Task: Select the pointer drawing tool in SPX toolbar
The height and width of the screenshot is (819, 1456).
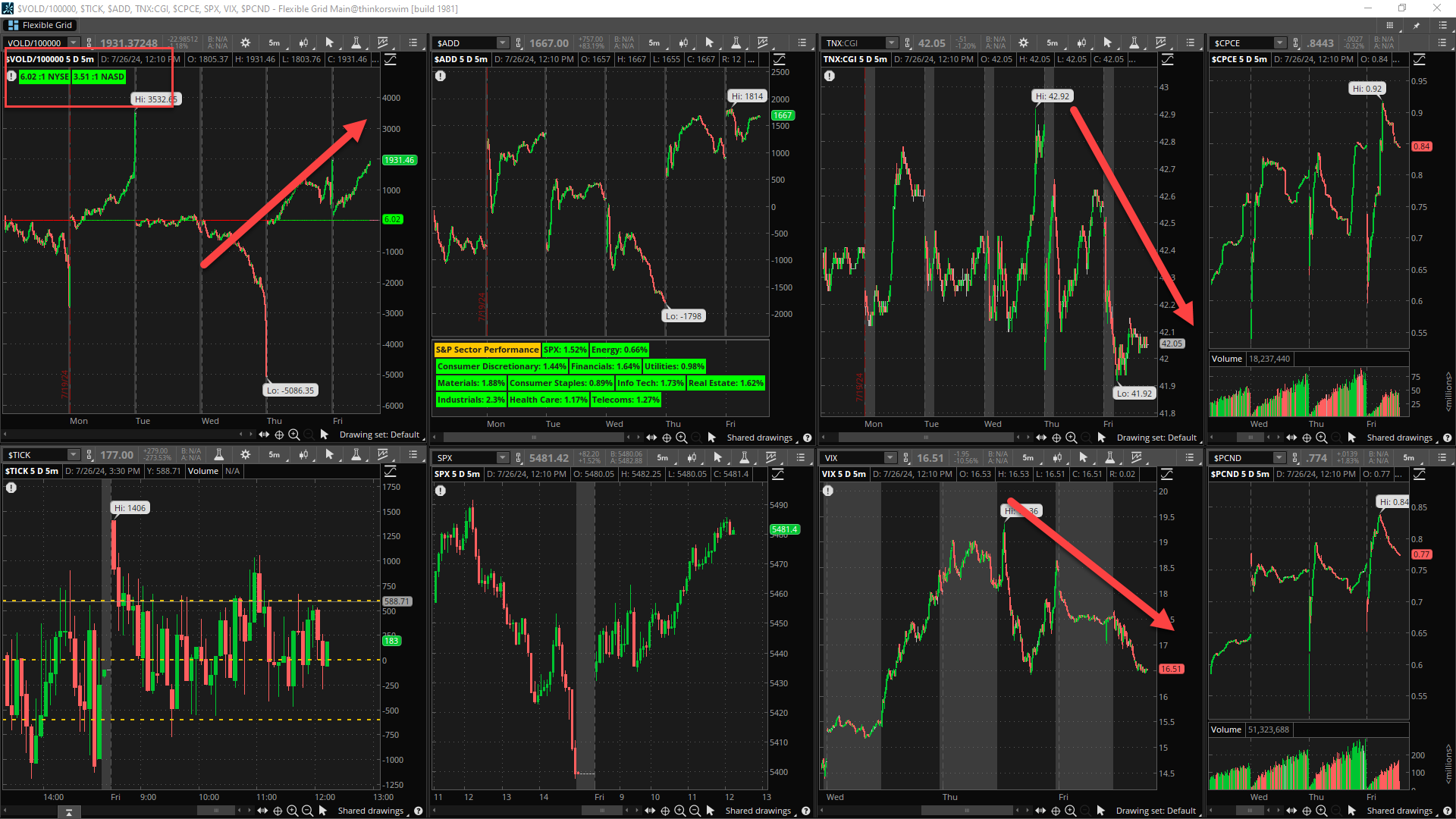Action: [717, 458]
